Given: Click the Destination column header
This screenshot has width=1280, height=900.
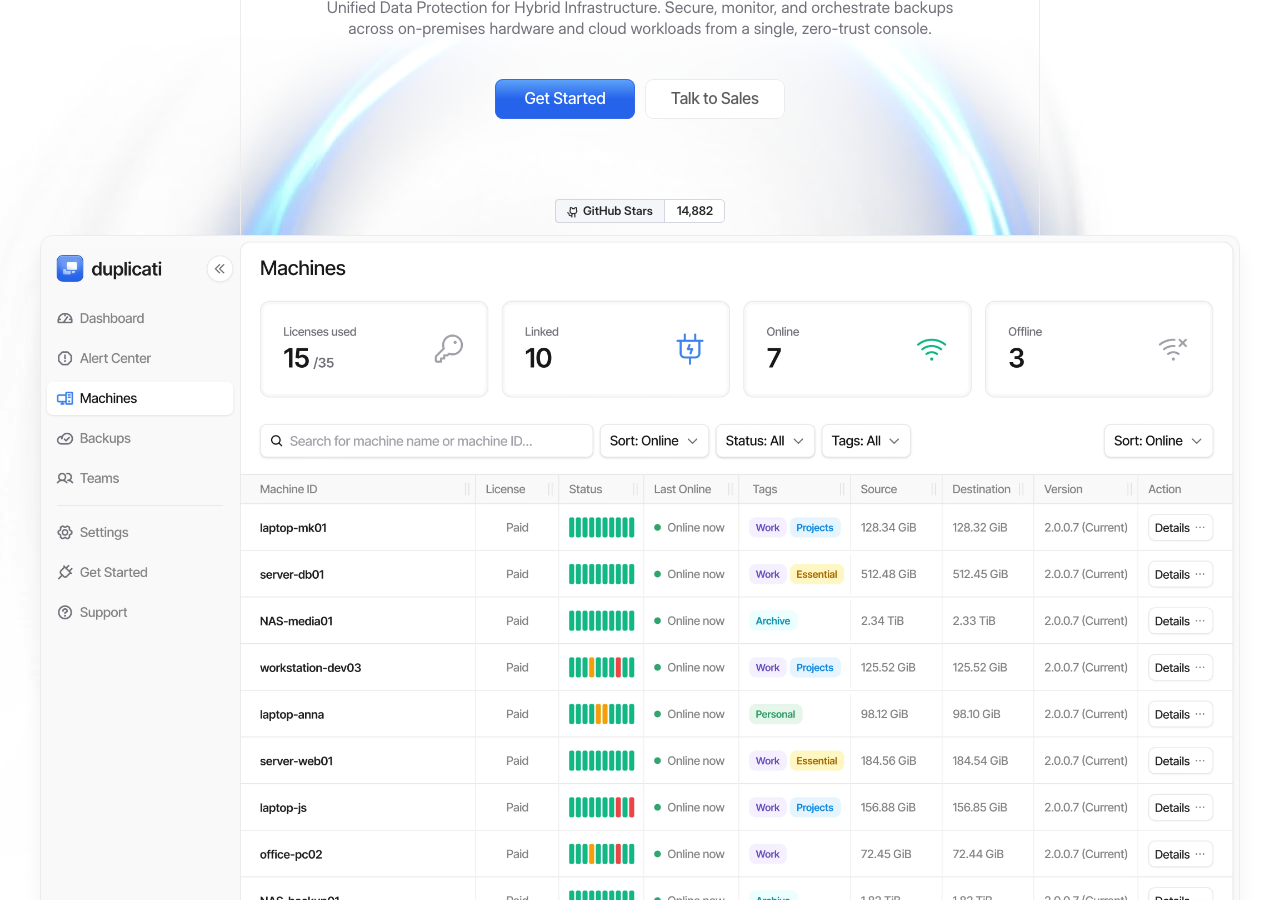Looking at the screenshot, I should 982,489.
